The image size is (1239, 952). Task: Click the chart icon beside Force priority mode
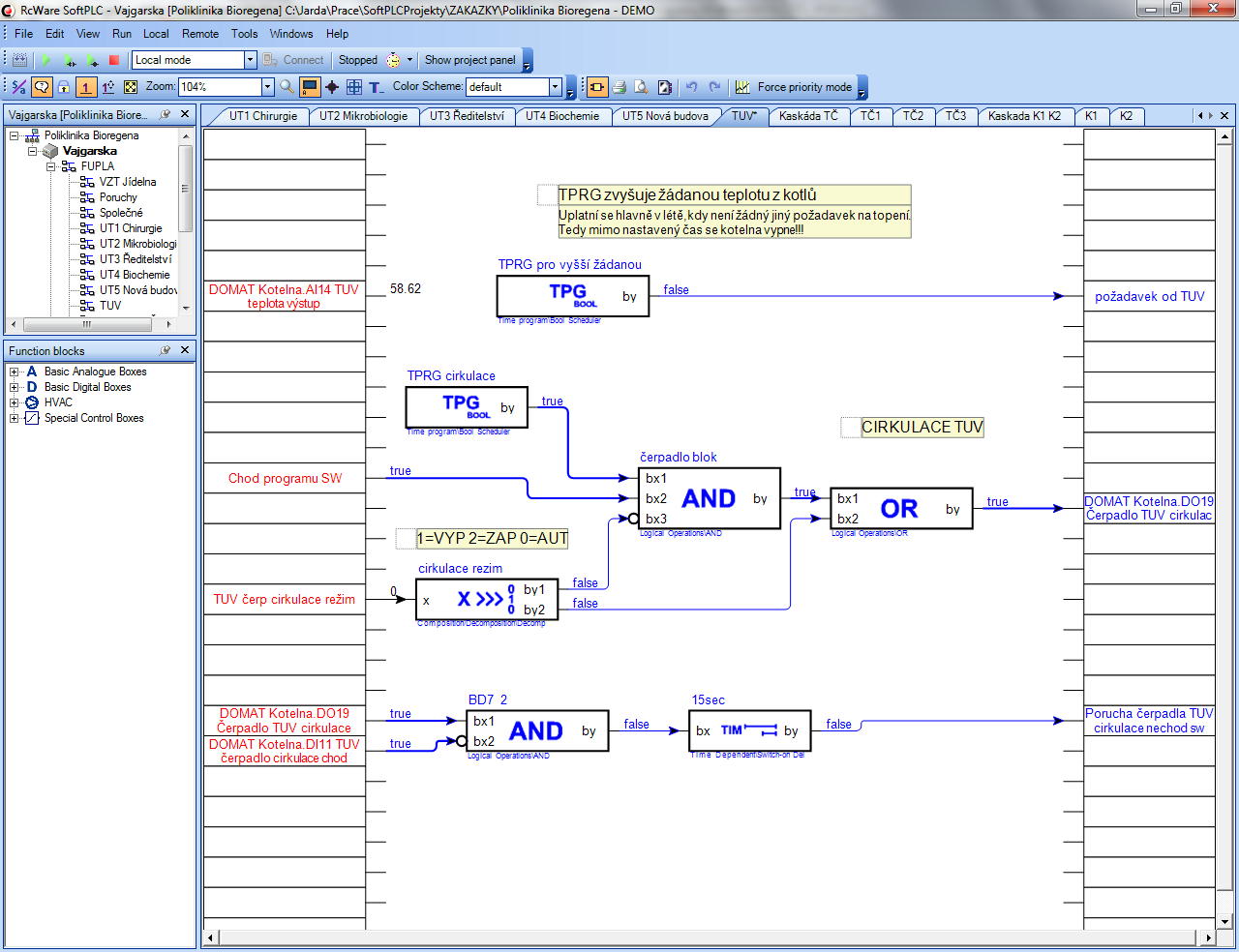pyautogui.click(x=742, y=87)
